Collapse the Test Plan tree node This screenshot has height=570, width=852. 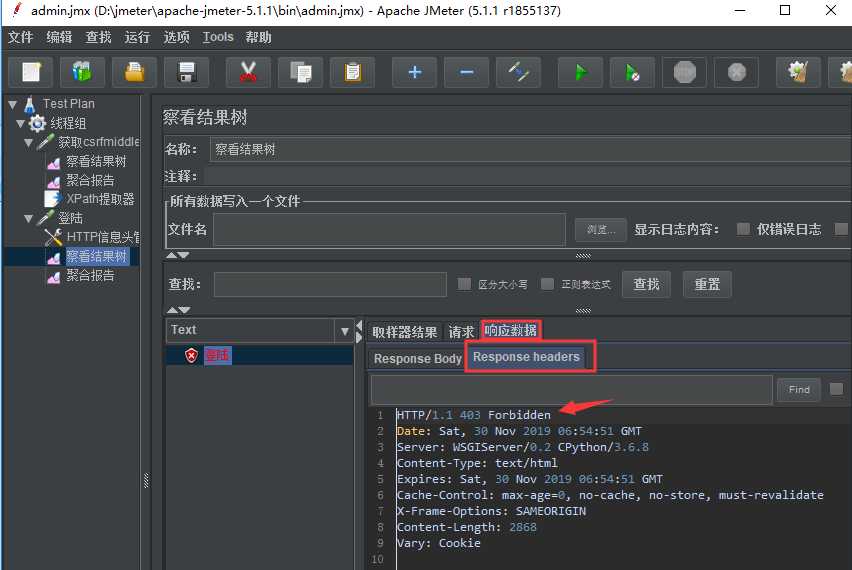[12, 104]
